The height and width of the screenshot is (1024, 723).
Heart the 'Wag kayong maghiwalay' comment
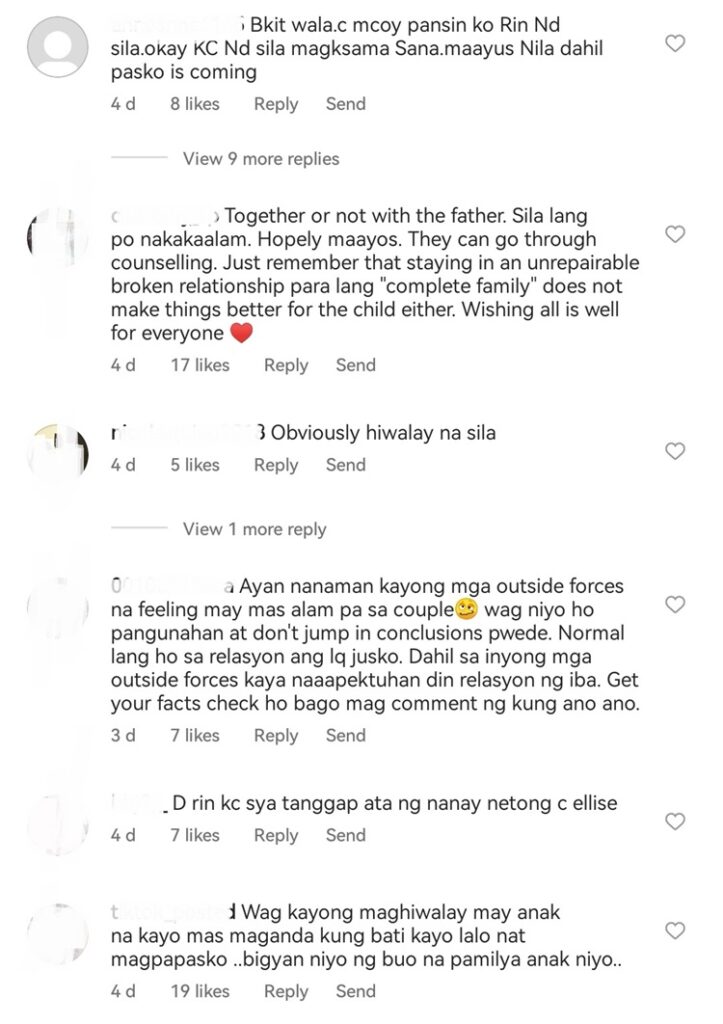[675, 930]
